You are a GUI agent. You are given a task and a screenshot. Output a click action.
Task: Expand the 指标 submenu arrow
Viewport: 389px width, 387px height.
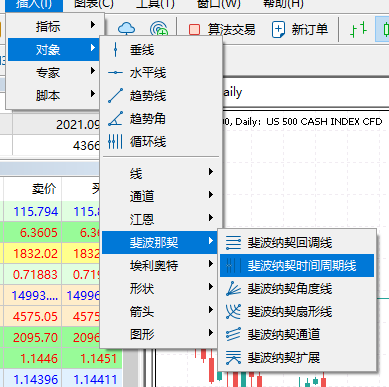coord(93,25)
